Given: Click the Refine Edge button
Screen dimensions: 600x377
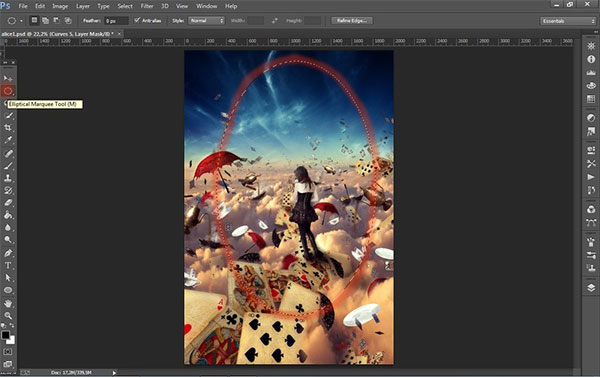Looking at the screenshot, I should [352, 21].
